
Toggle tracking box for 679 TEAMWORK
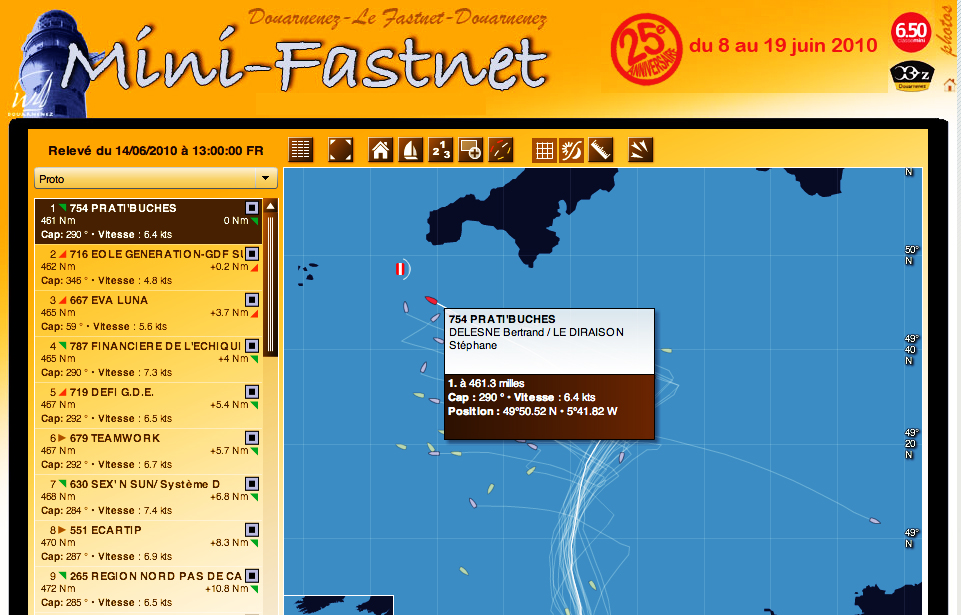coord(252,438)
